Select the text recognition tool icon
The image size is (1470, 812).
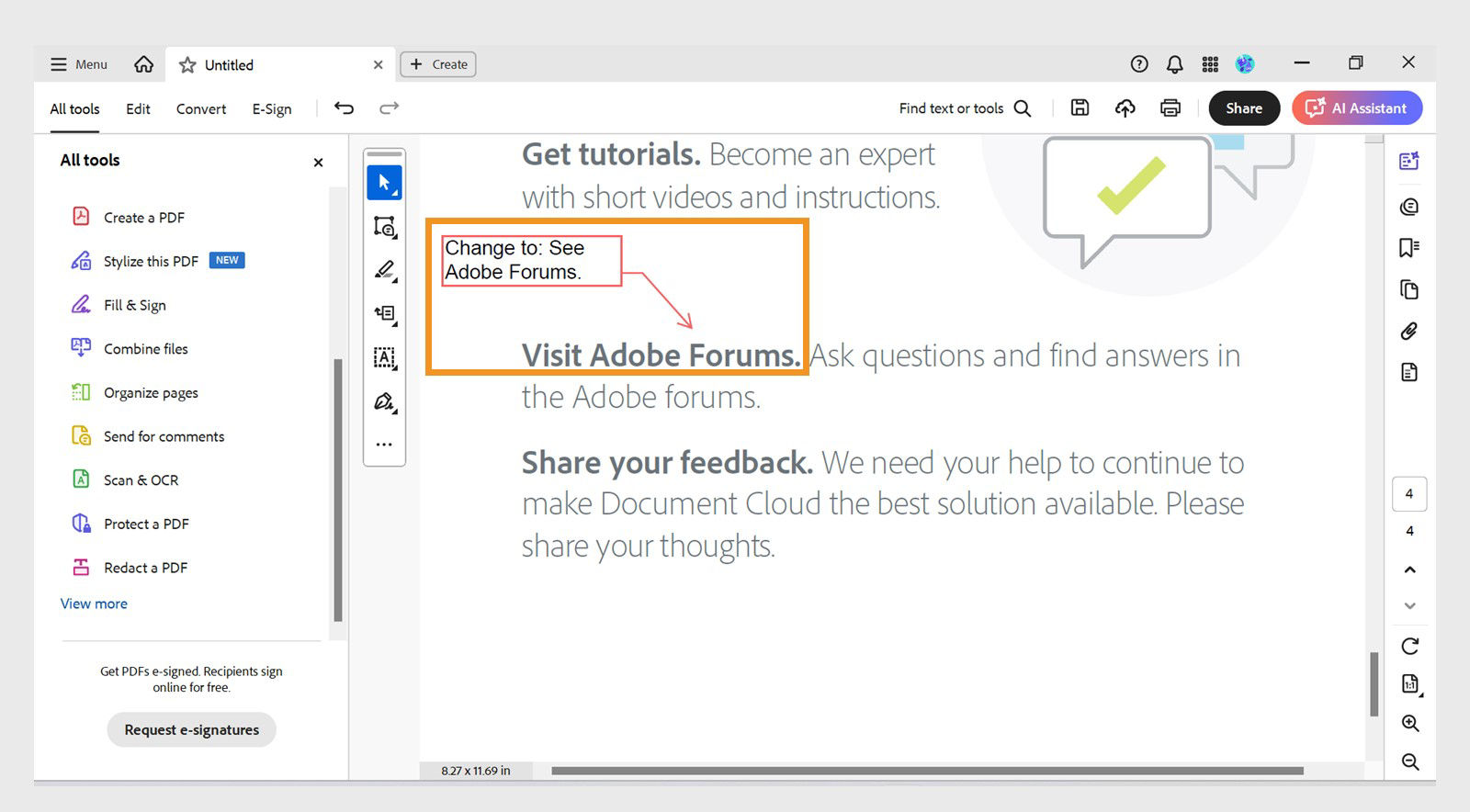click(x=384, y=358)
